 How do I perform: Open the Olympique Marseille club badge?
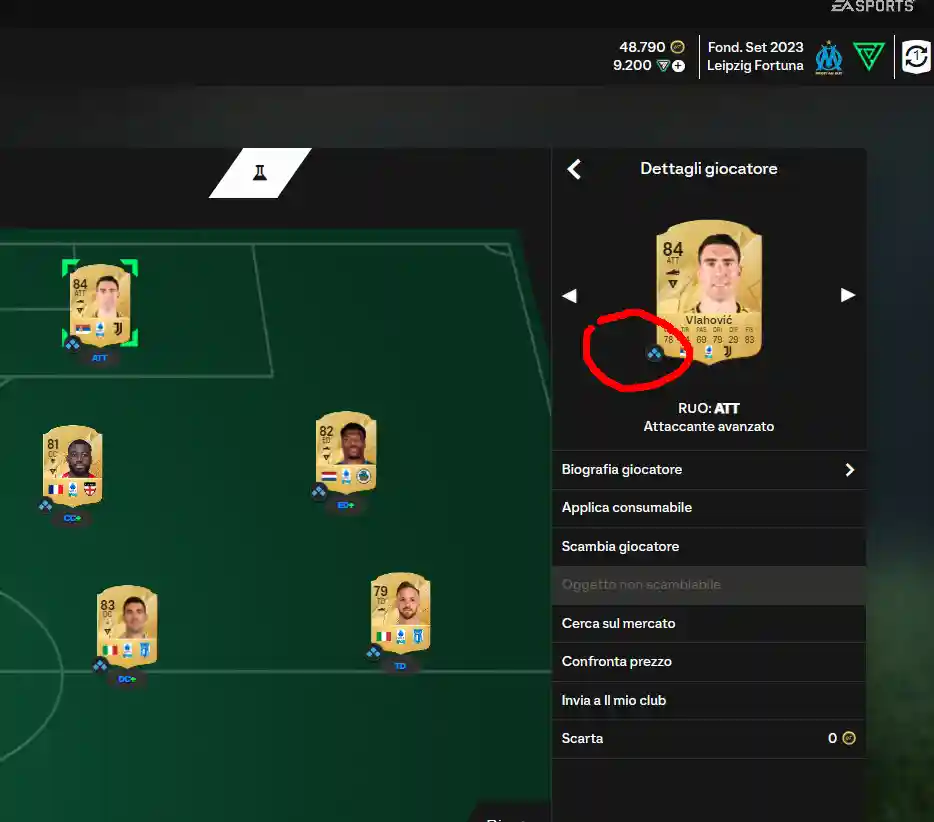[829, 57]
